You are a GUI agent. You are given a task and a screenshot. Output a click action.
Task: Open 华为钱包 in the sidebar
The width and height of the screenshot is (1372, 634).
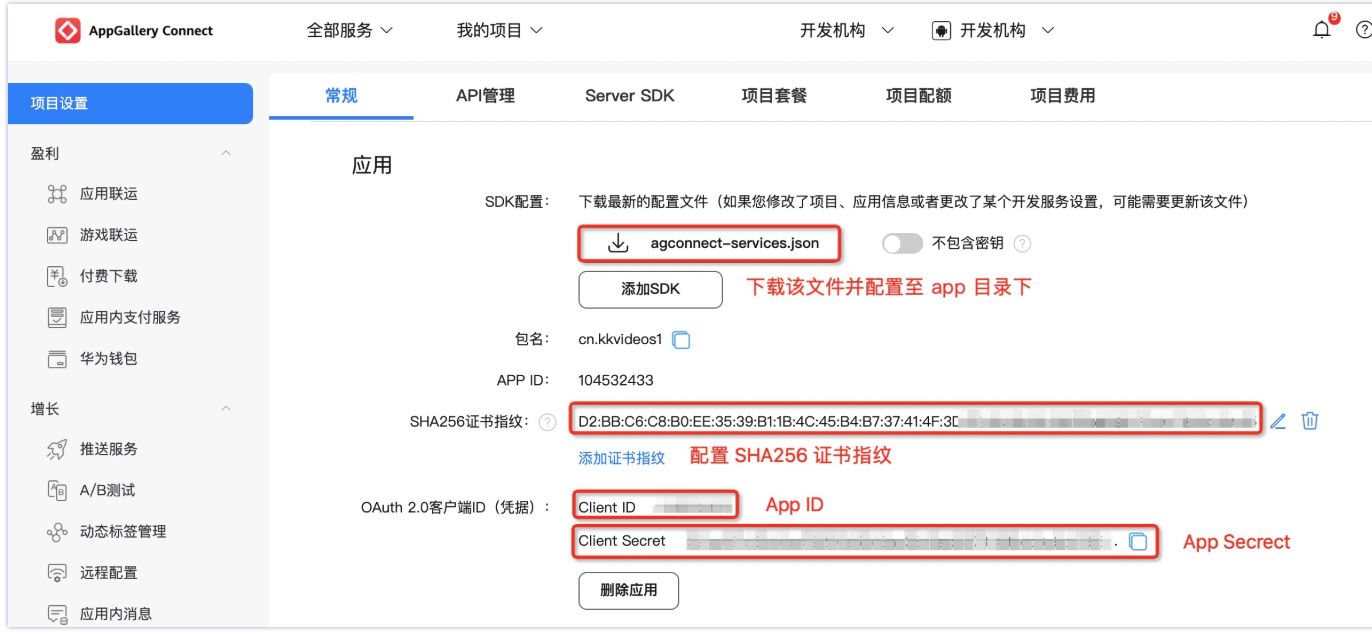coord(109,358)
